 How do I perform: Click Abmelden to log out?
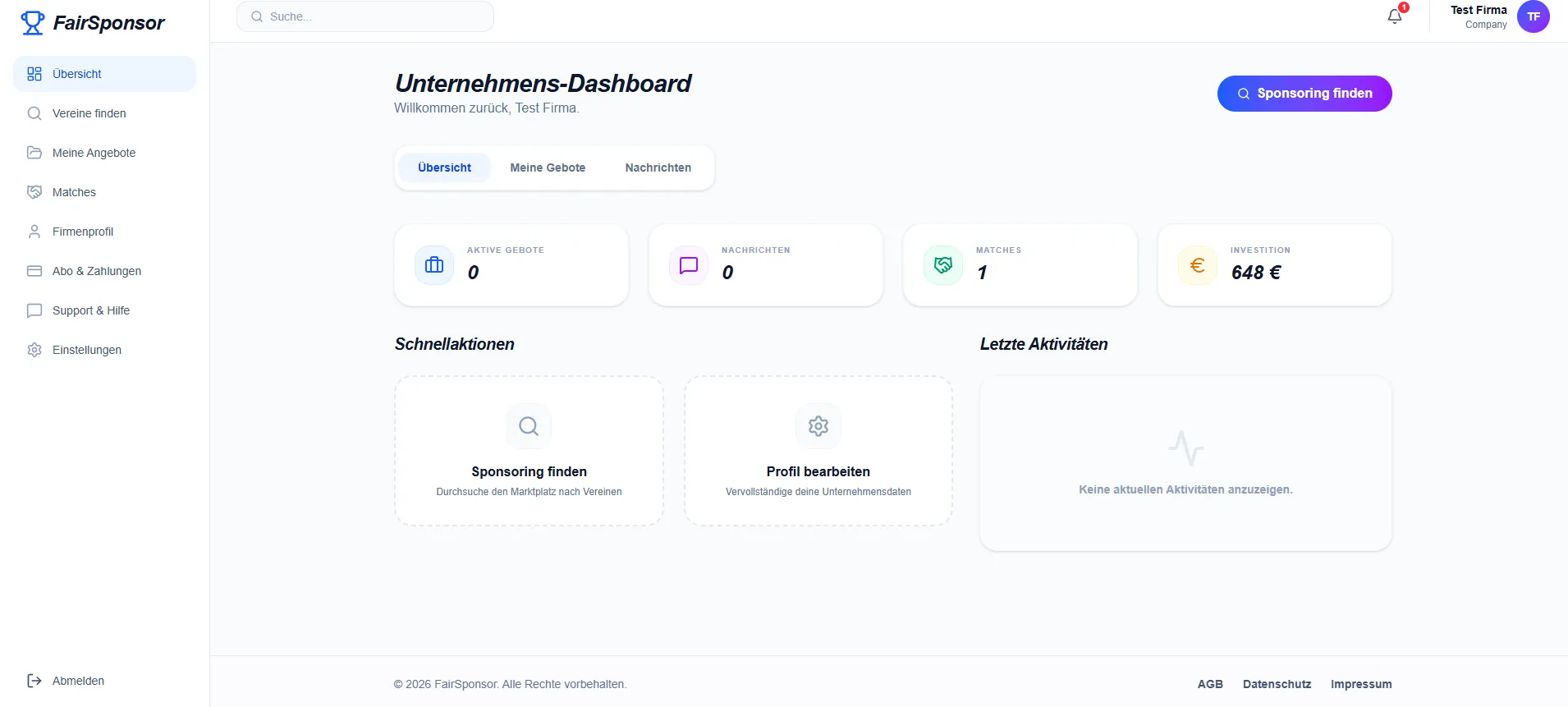coord(104,681)
